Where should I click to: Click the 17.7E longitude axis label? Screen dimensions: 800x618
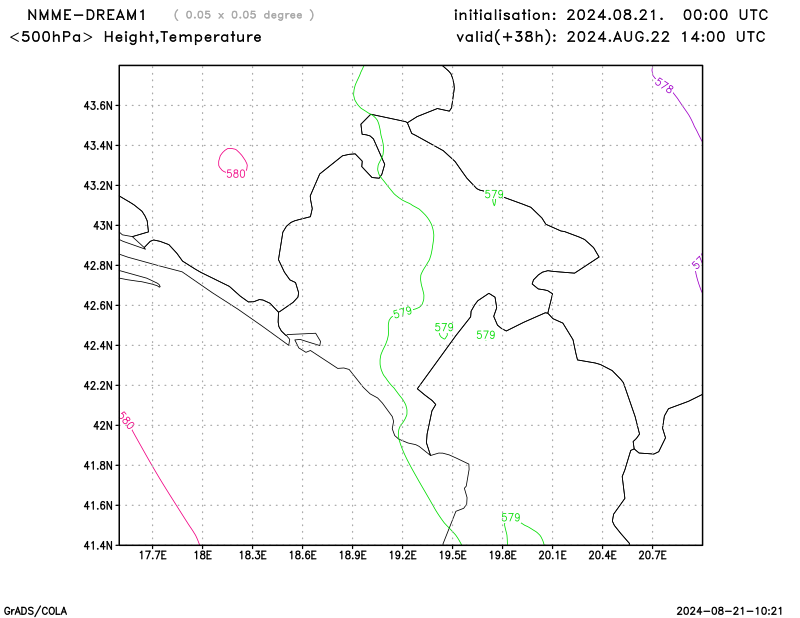pyautogui.click(x=153, y=555)
